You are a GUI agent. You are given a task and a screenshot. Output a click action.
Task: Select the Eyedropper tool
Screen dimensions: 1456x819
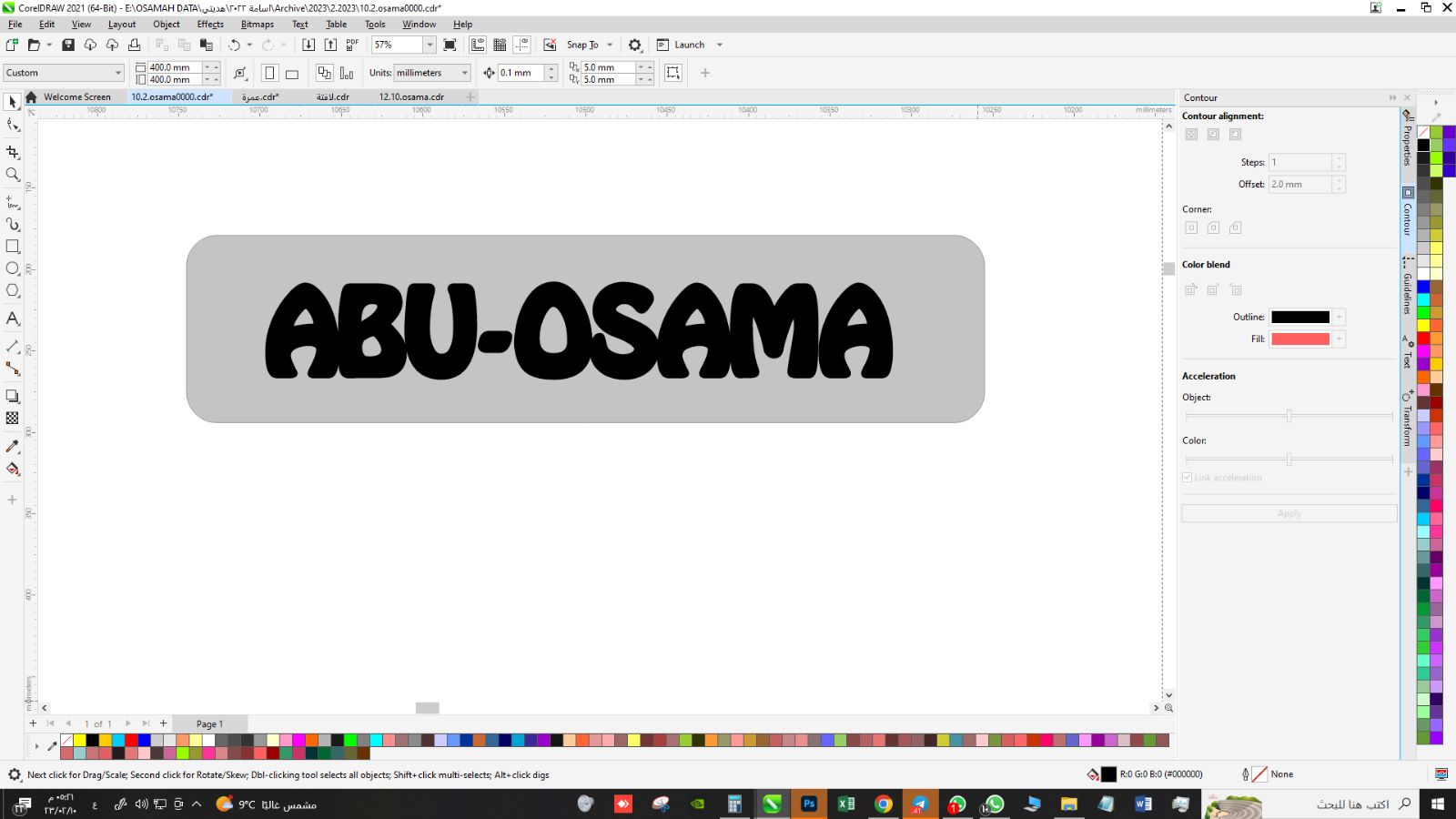pos(13,446)
